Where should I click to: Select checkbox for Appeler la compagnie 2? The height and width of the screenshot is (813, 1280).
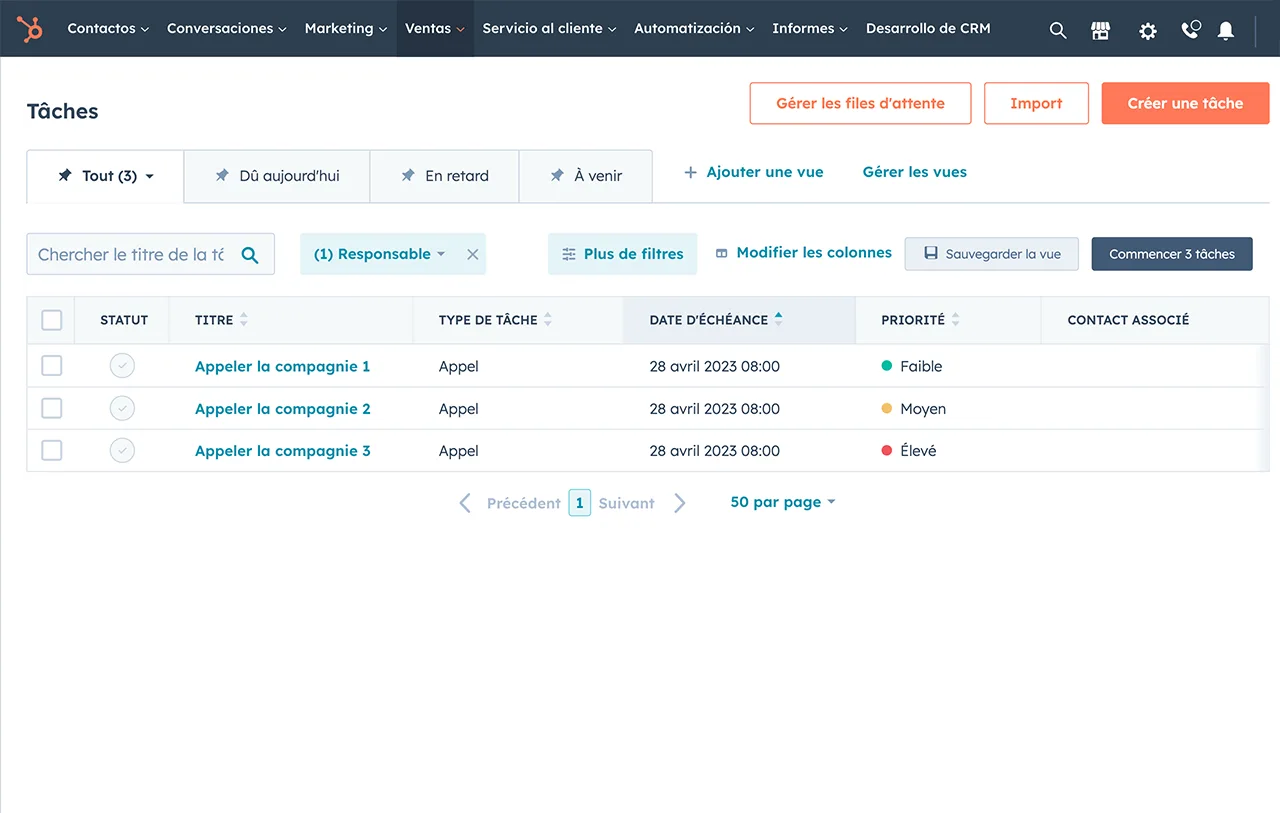point(52,408)
